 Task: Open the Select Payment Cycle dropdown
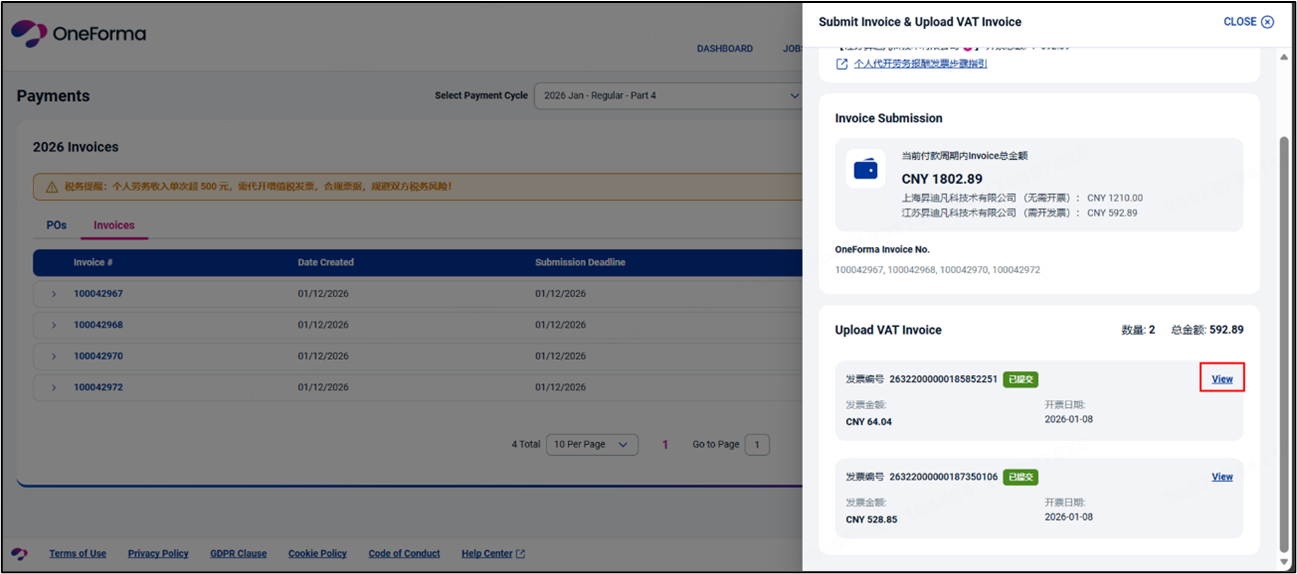point(668,96)
